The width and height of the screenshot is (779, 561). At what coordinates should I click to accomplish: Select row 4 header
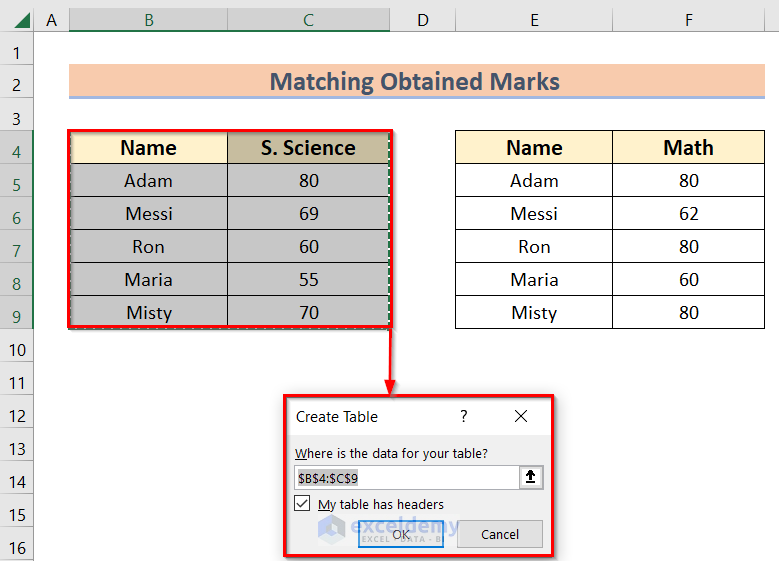(x=17, y=152)
